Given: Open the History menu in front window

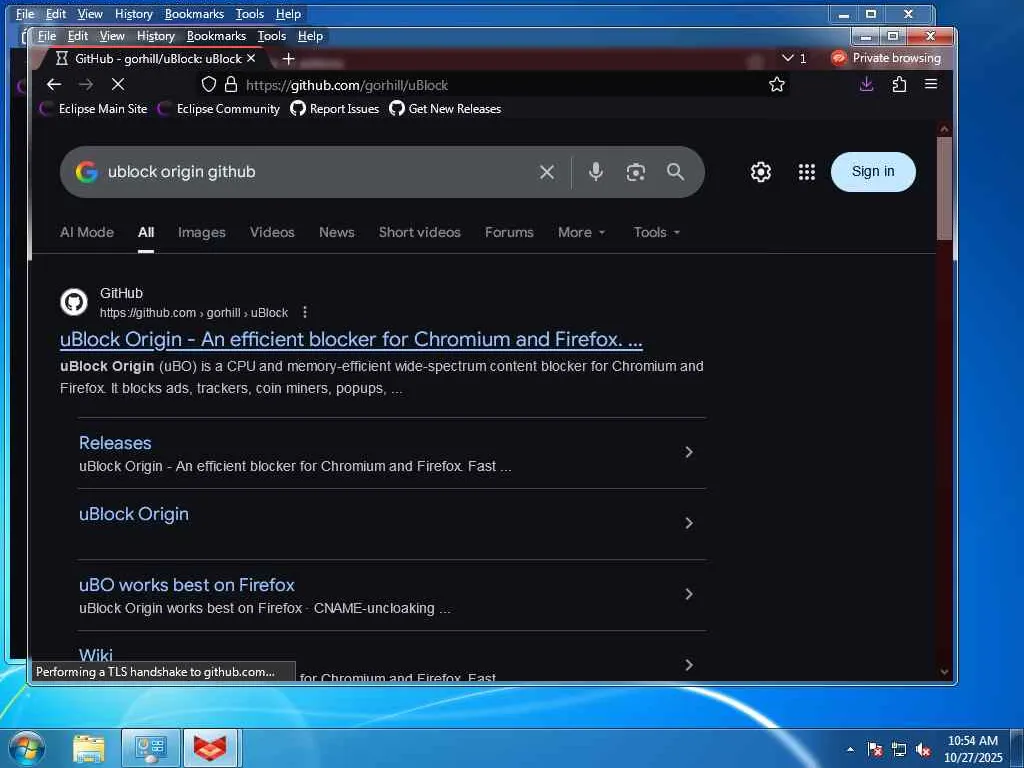Looking at the screenshot, I should tap(155, 36).
